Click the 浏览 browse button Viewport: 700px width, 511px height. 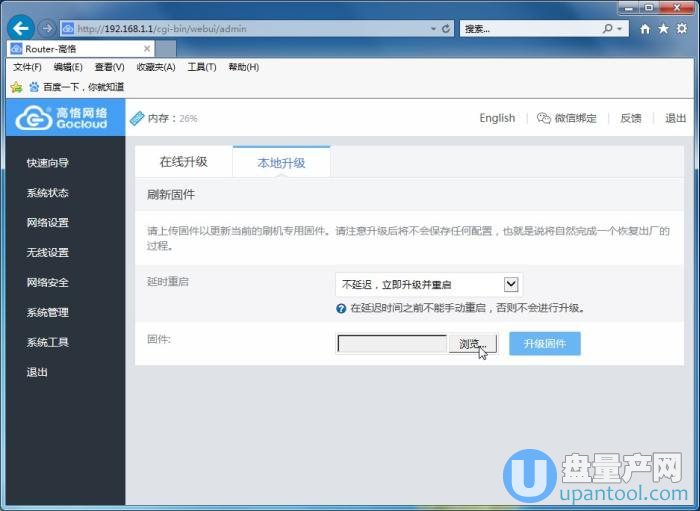tap(471, 344)
